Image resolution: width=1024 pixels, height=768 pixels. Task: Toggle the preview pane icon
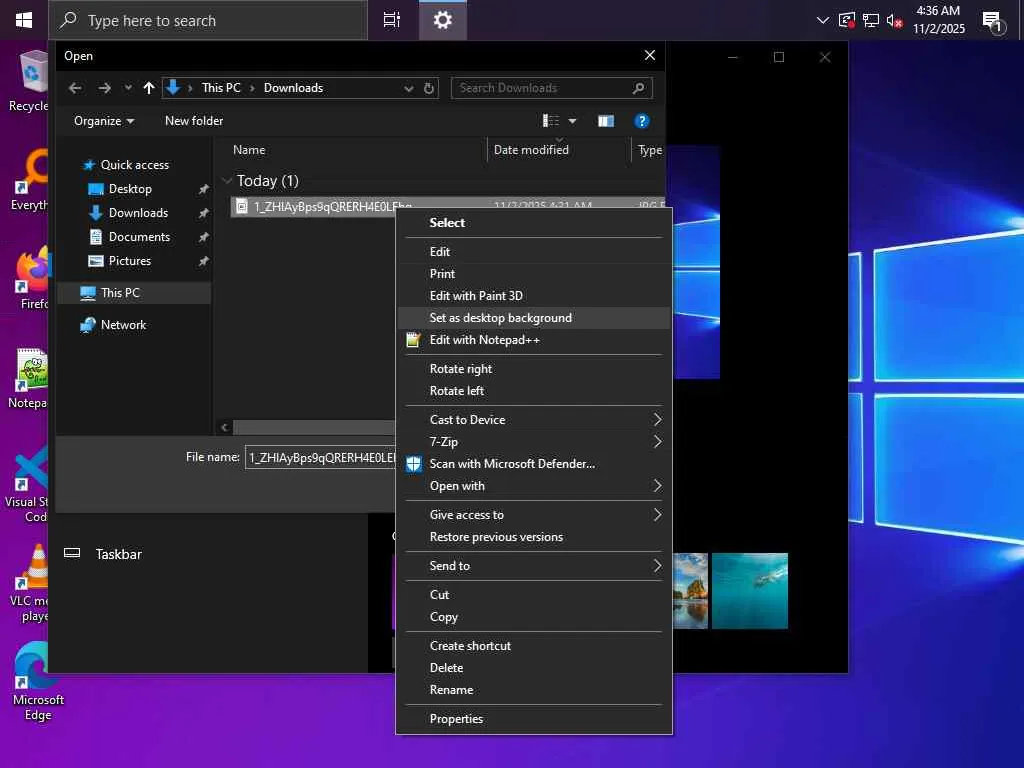(x=606, y=121)
